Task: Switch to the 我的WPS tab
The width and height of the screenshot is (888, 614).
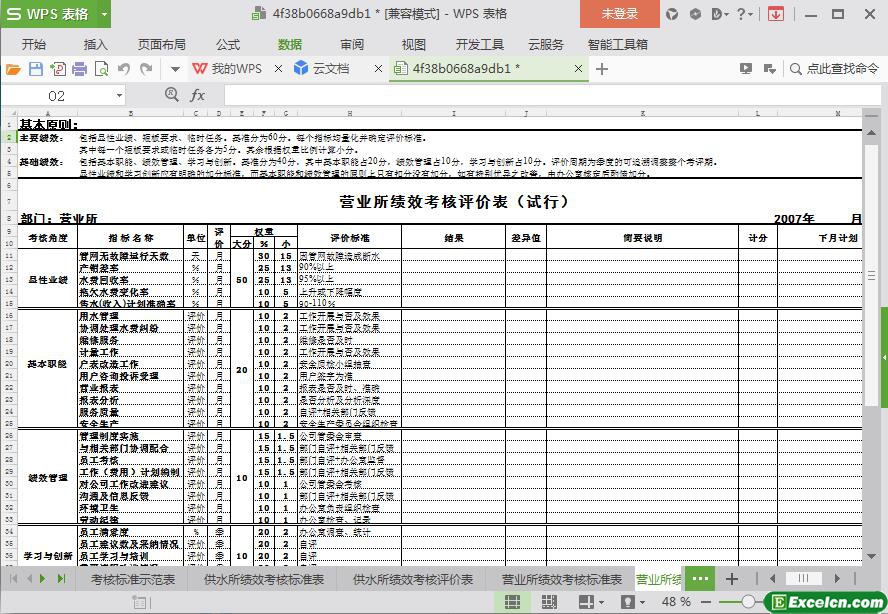Action: (228, 69)
